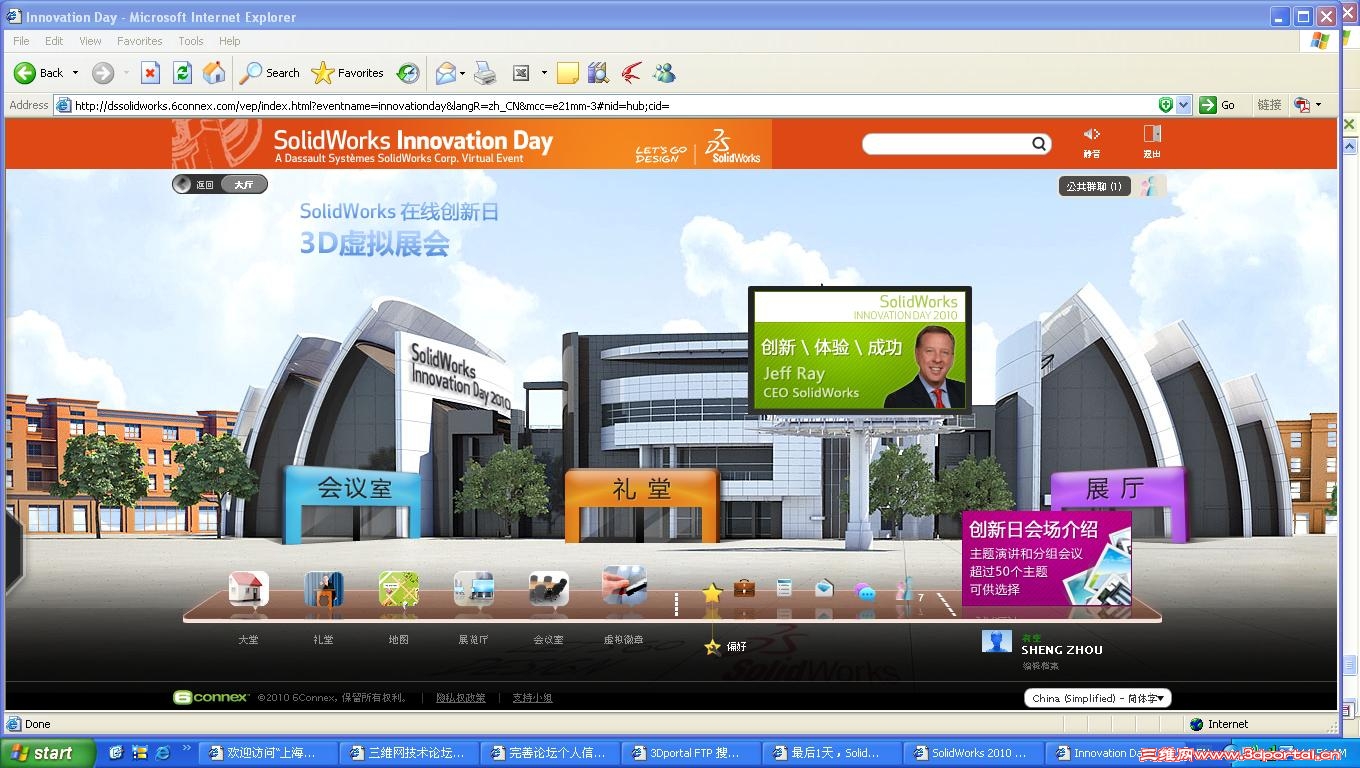
Task: Switch to the 3Dportal FTP taskbar window
Action: (693, 753)
